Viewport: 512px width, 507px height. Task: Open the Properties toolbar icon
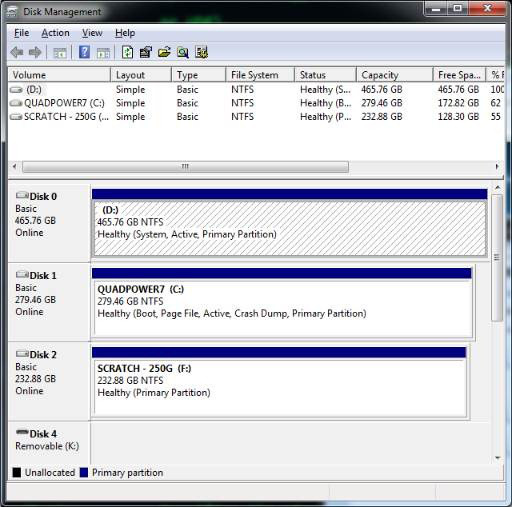(146, 52)
